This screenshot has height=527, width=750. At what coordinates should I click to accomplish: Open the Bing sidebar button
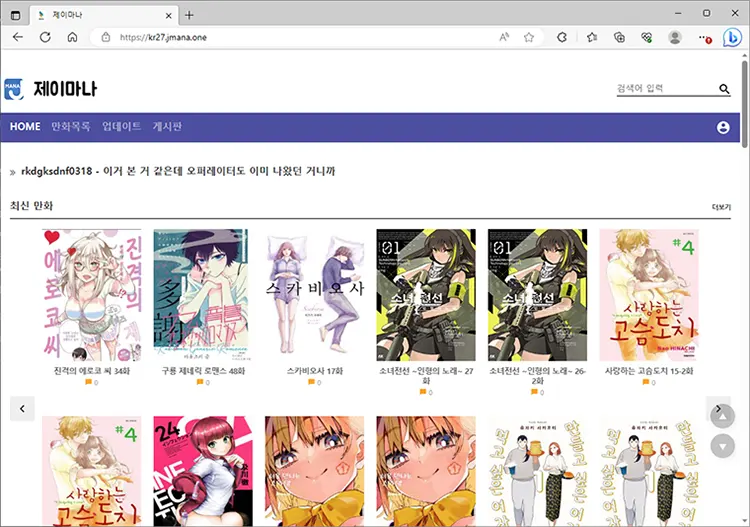[732, 37]
